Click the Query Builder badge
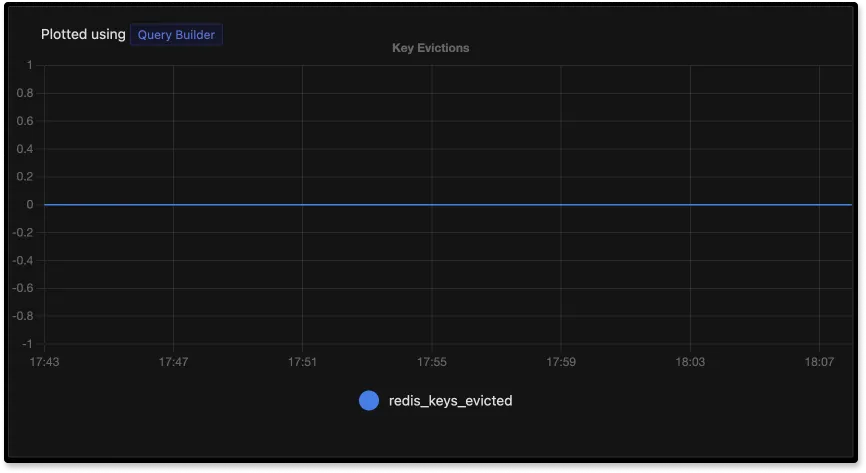 tap(176, 35)
